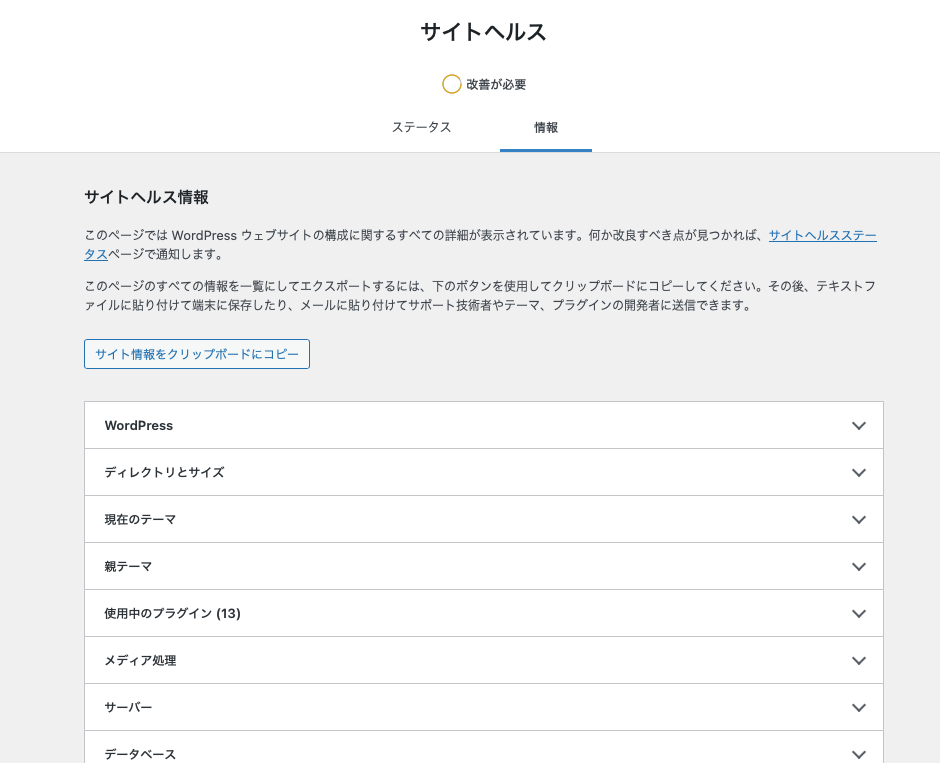
Task: Click the 改善が必要 status circle icon
Action: [451, 85]
